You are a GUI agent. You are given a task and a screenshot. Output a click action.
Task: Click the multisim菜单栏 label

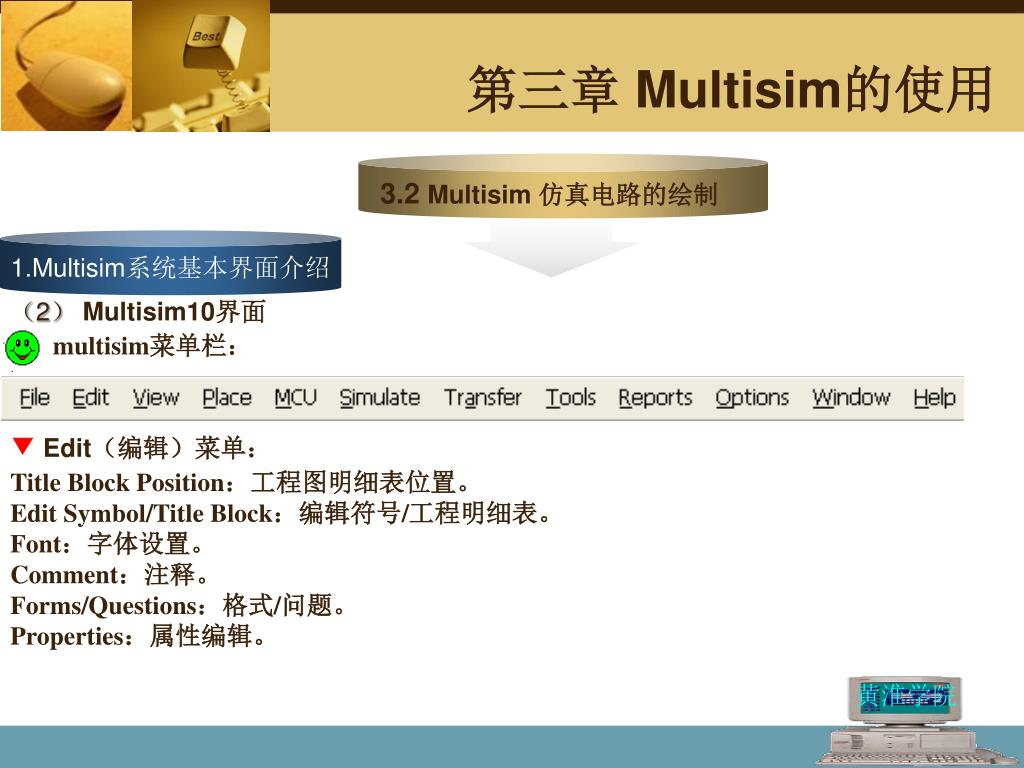[x=144, y=346]
